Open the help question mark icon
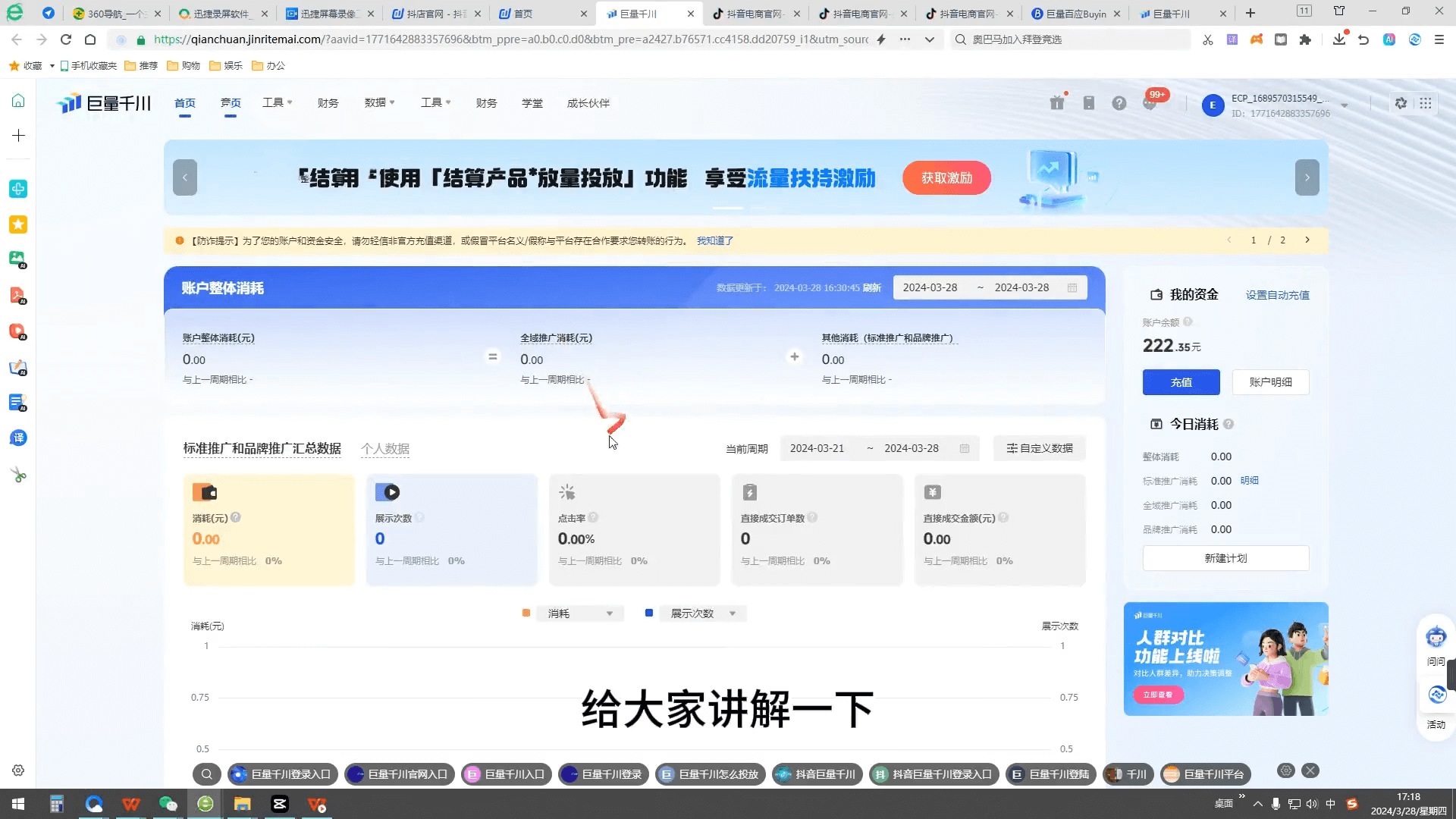 1119,103
